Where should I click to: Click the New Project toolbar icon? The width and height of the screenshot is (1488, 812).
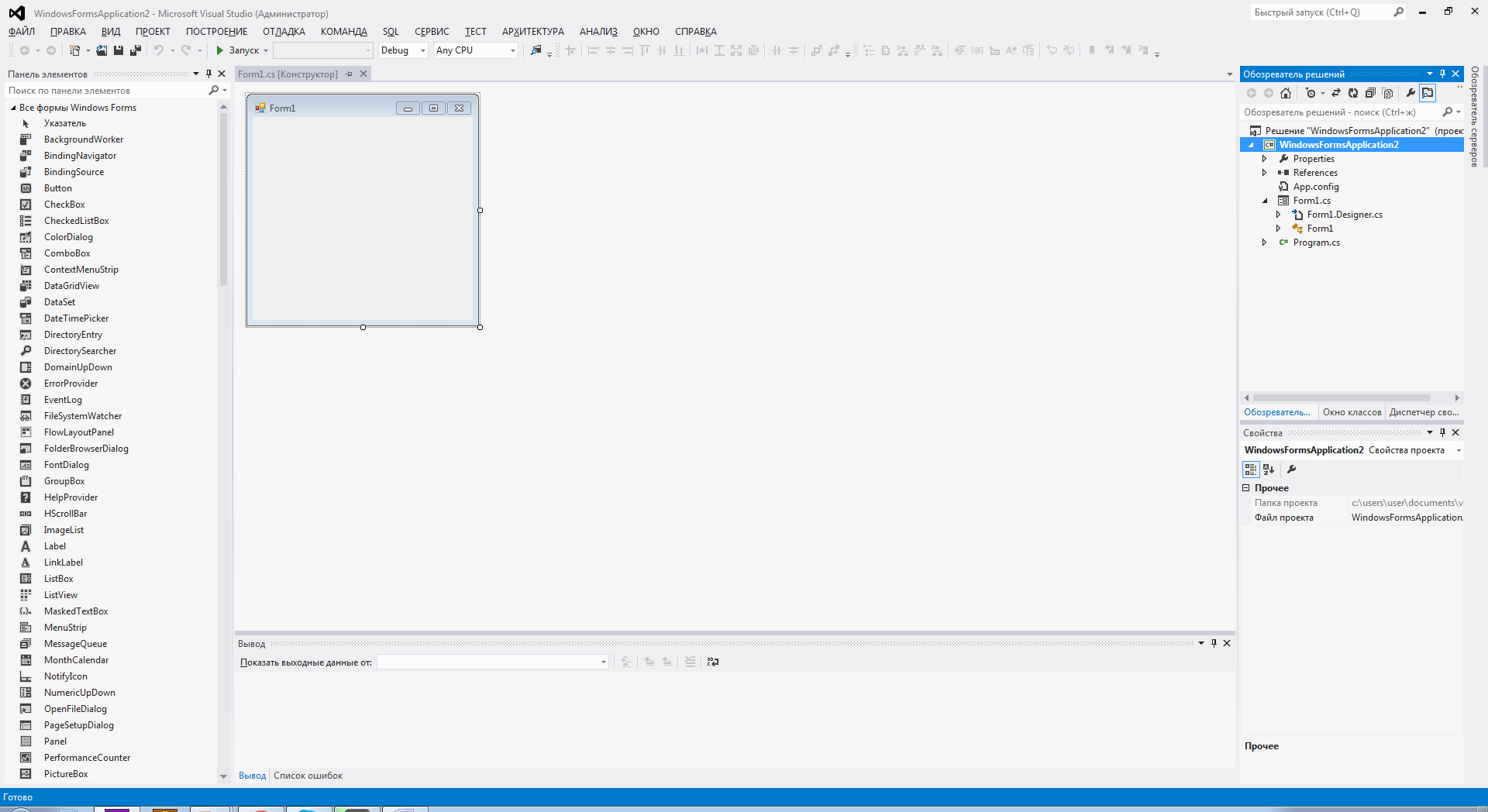[74, 50]
